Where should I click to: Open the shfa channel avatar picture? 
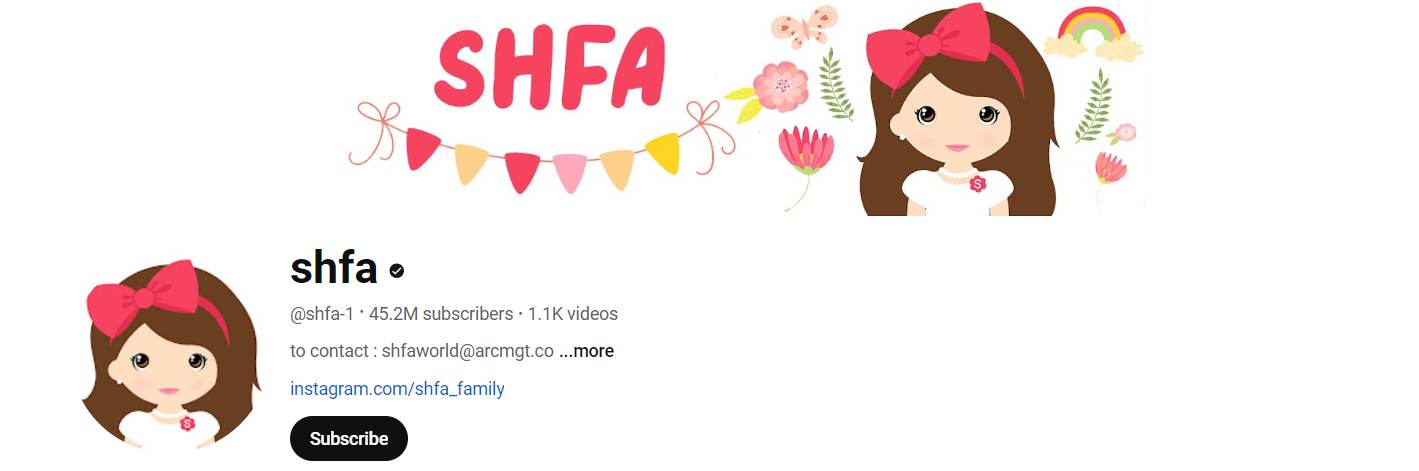point(170,353)
